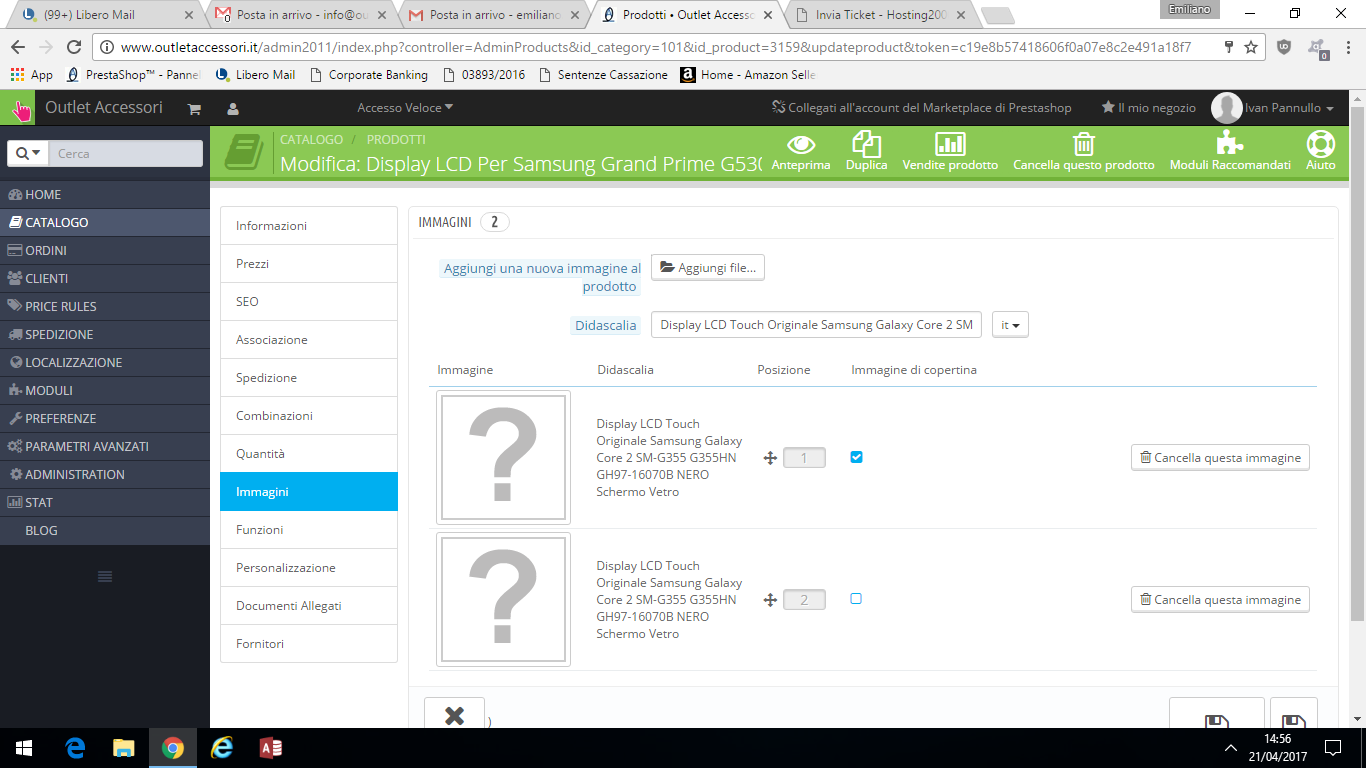Expand Accesso Veloce dropdown
Viewport: 1366px width, 768px height.
(x=405, y=107)
